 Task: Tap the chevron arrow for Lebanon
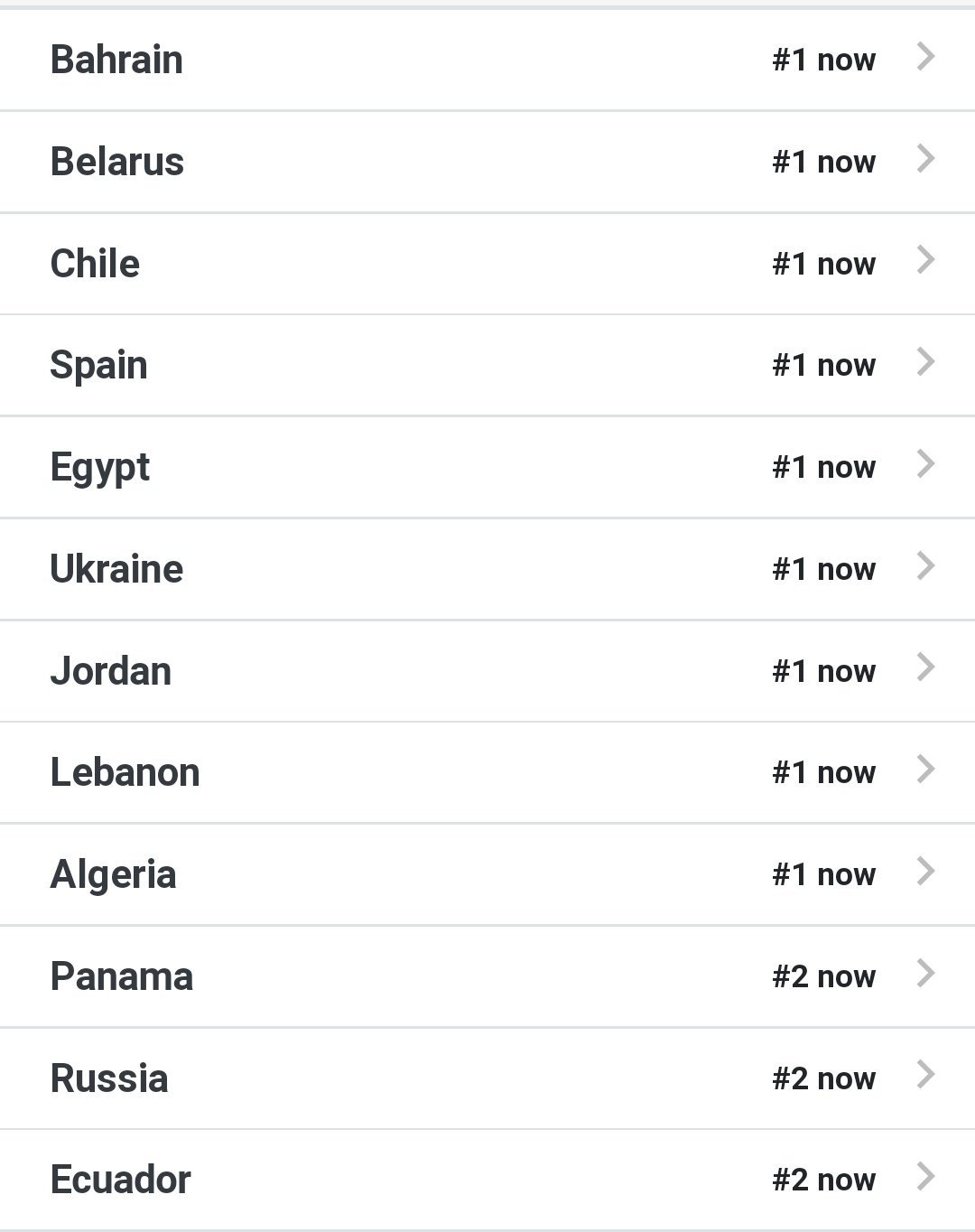point(925,770)
